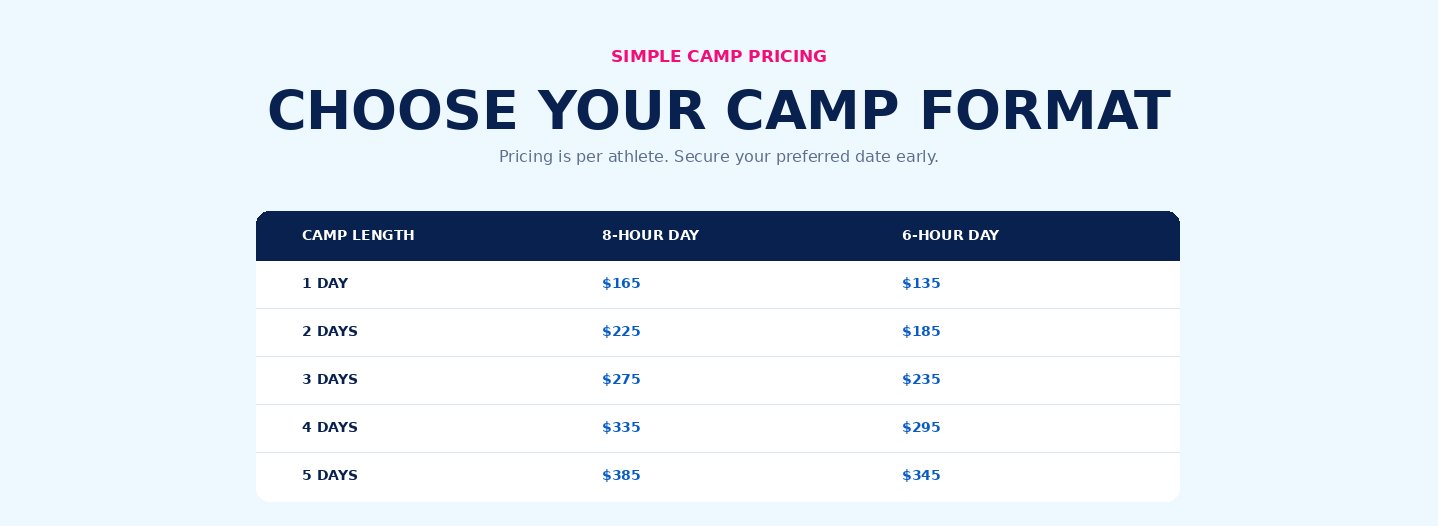Select the $345 five-day price
The height and width of the screenshot is (526, 1438).
click(921, 476)
